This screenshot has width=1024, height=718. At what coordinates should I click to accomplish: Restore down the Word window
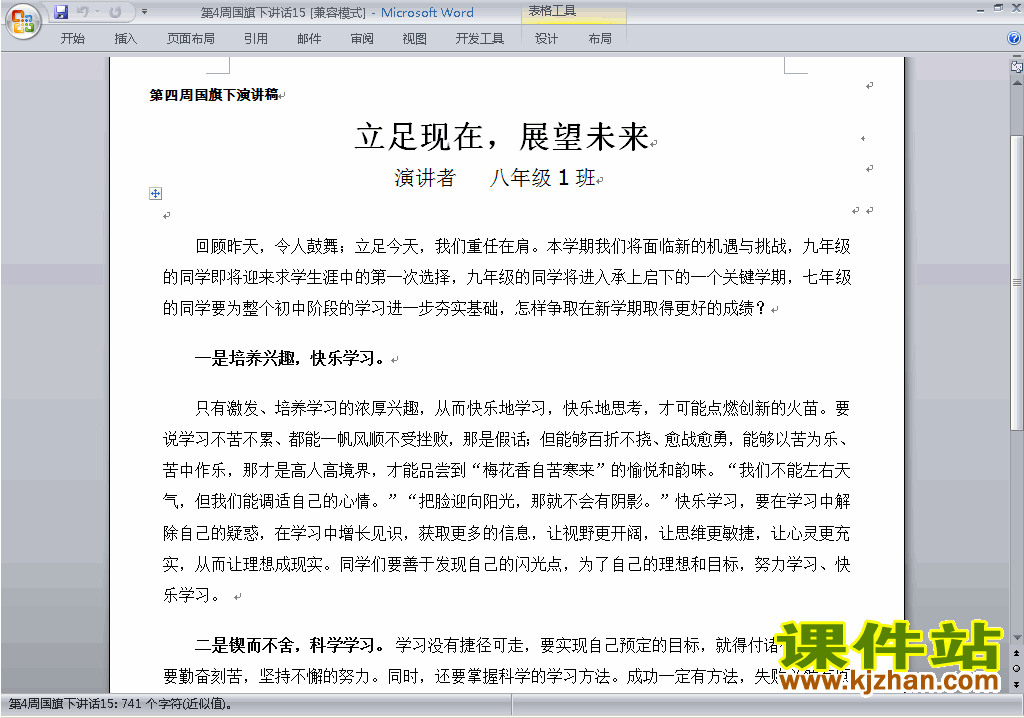click(x=999, y=8)
